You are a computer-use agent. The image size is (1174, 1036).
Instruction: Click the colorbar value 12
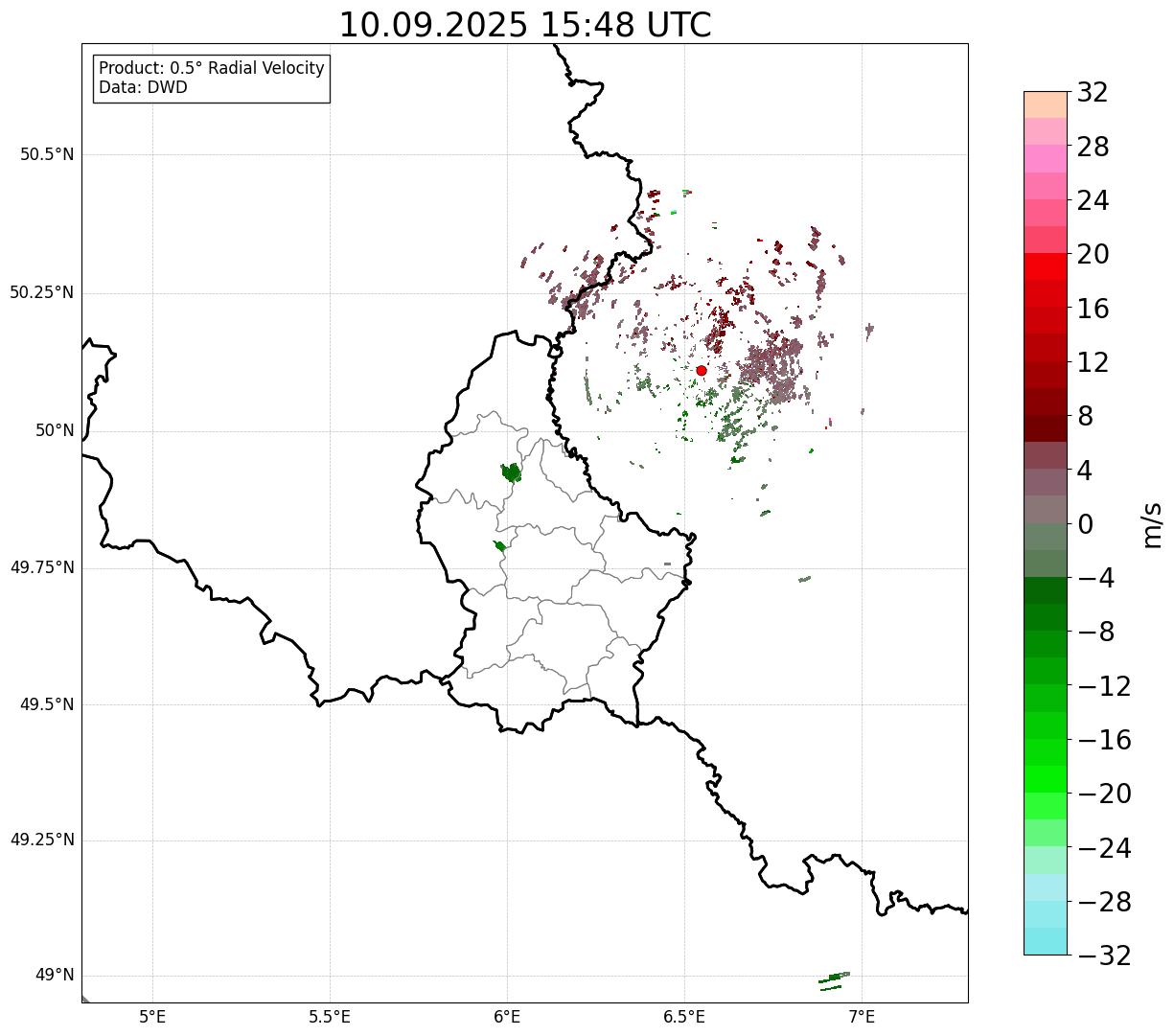[1093, 362]
